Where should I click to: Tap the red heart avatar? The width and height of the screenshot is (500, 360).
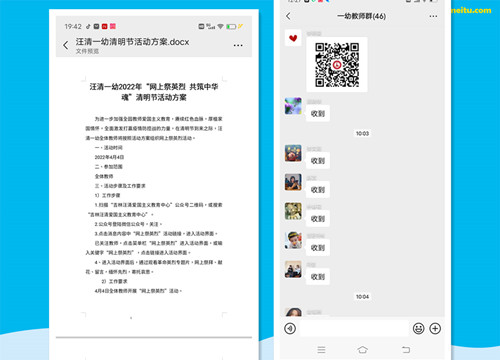click(x=293, y=38)
